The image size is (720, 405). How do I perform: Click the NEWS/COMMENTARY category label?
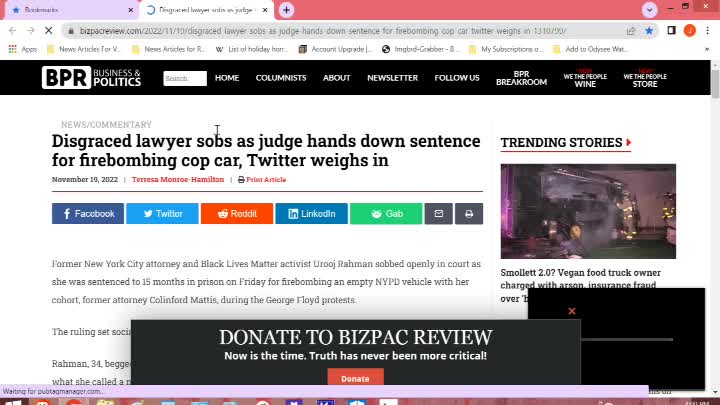tap(106, 124)
